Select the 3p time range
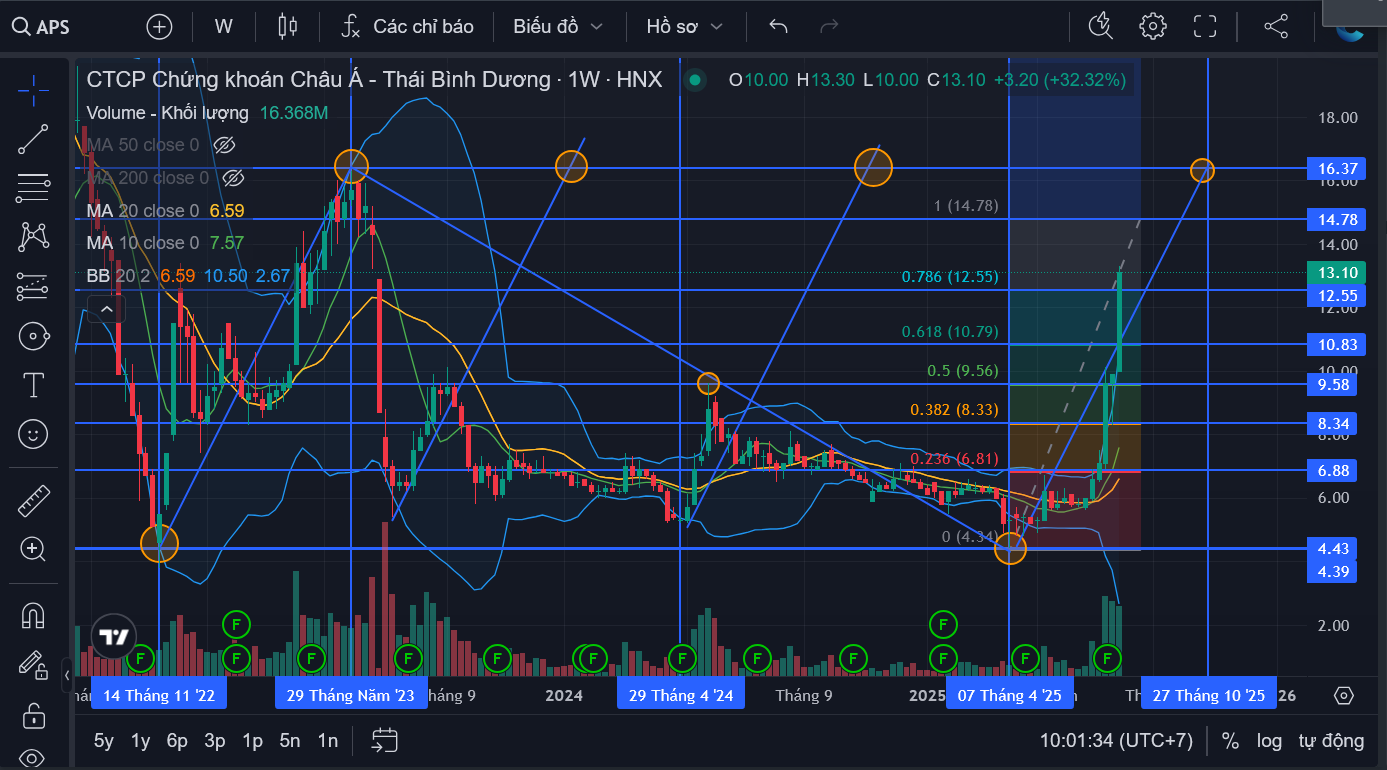 coord(214,741)
